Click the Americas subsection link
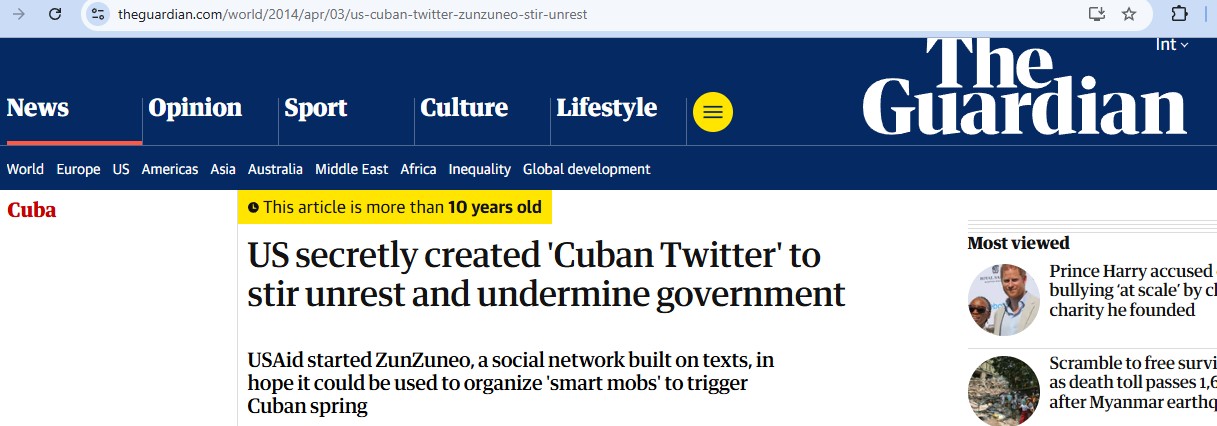 click(x=170, y=169)
